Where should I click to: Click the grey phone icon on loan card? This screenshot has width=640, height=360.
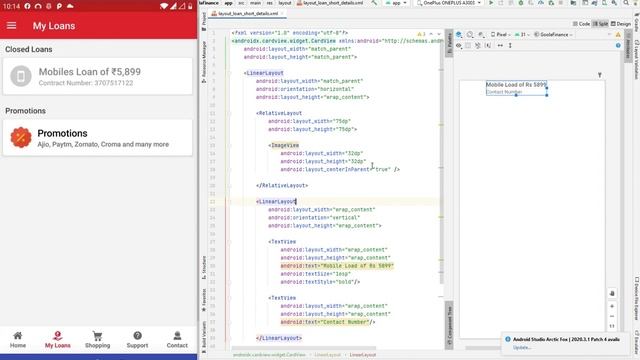point(21,76)
